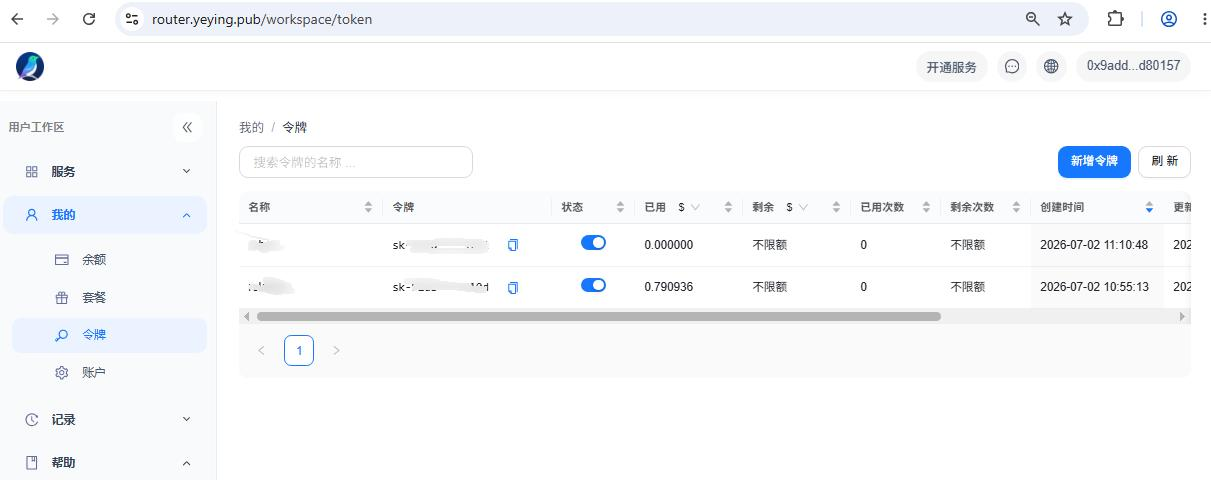Bookmark this page with star icon

tap(1065, 19)
